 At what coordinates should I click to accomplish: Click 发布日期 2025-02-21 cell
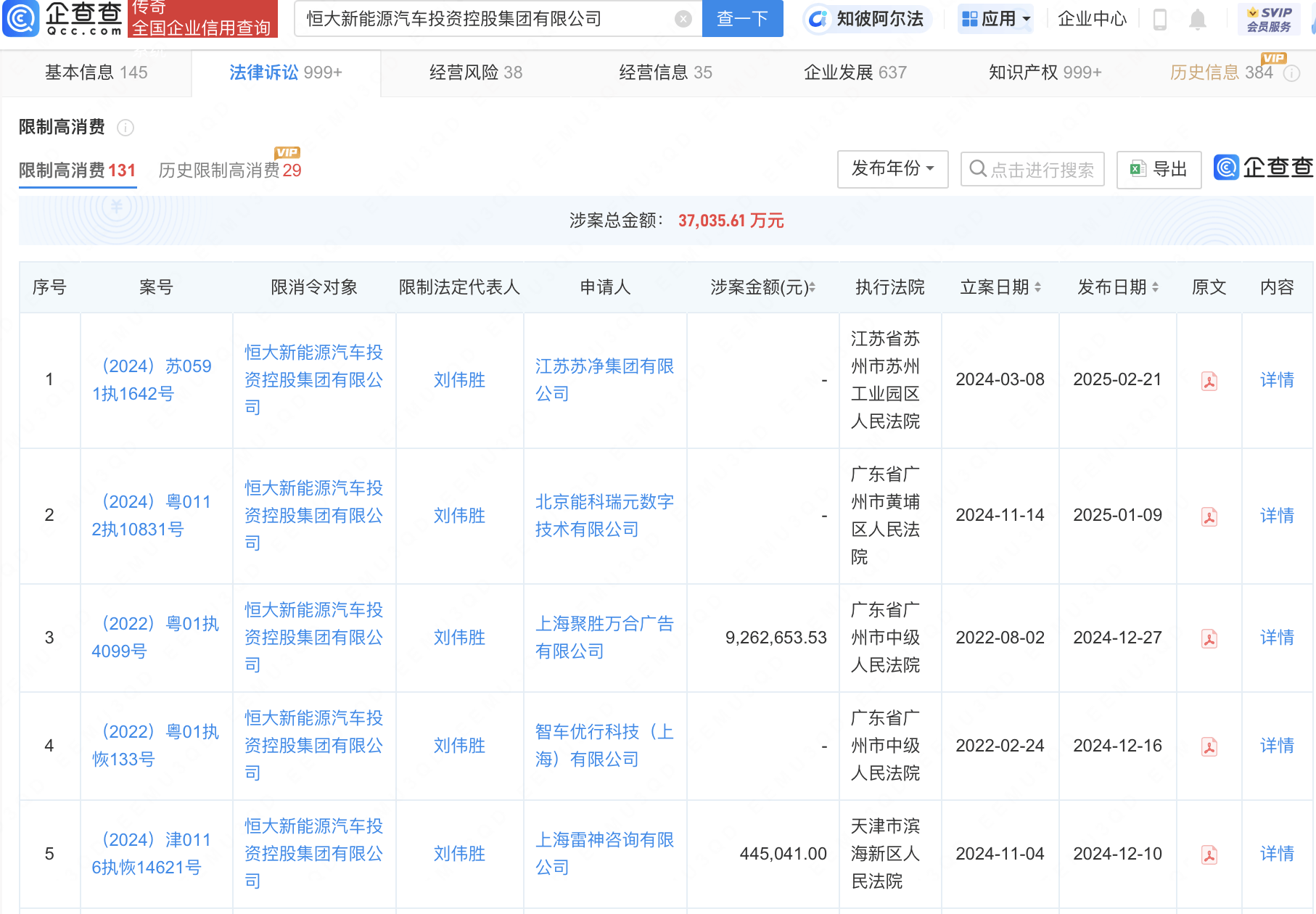(x=1117, y=379)
